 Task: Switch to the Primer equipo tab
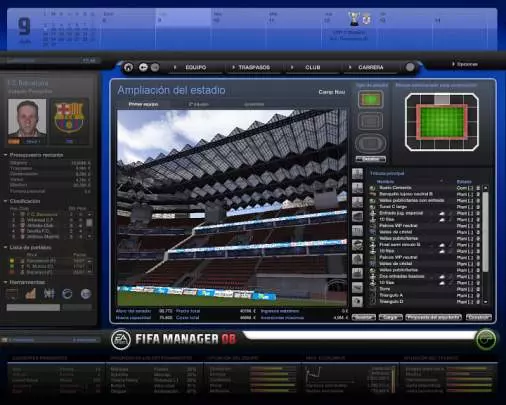[x=143, y=104]
